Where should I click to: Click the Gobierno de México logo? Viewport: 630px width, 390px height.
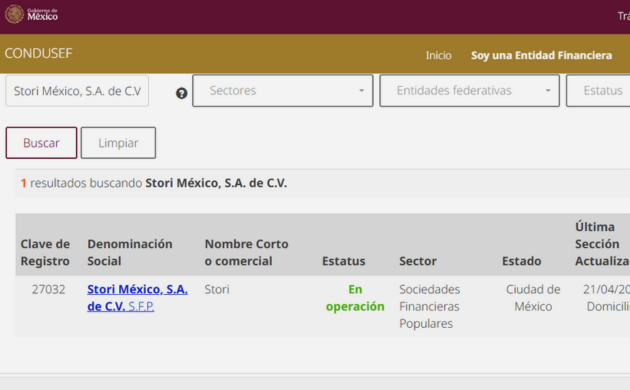point(31,14)
